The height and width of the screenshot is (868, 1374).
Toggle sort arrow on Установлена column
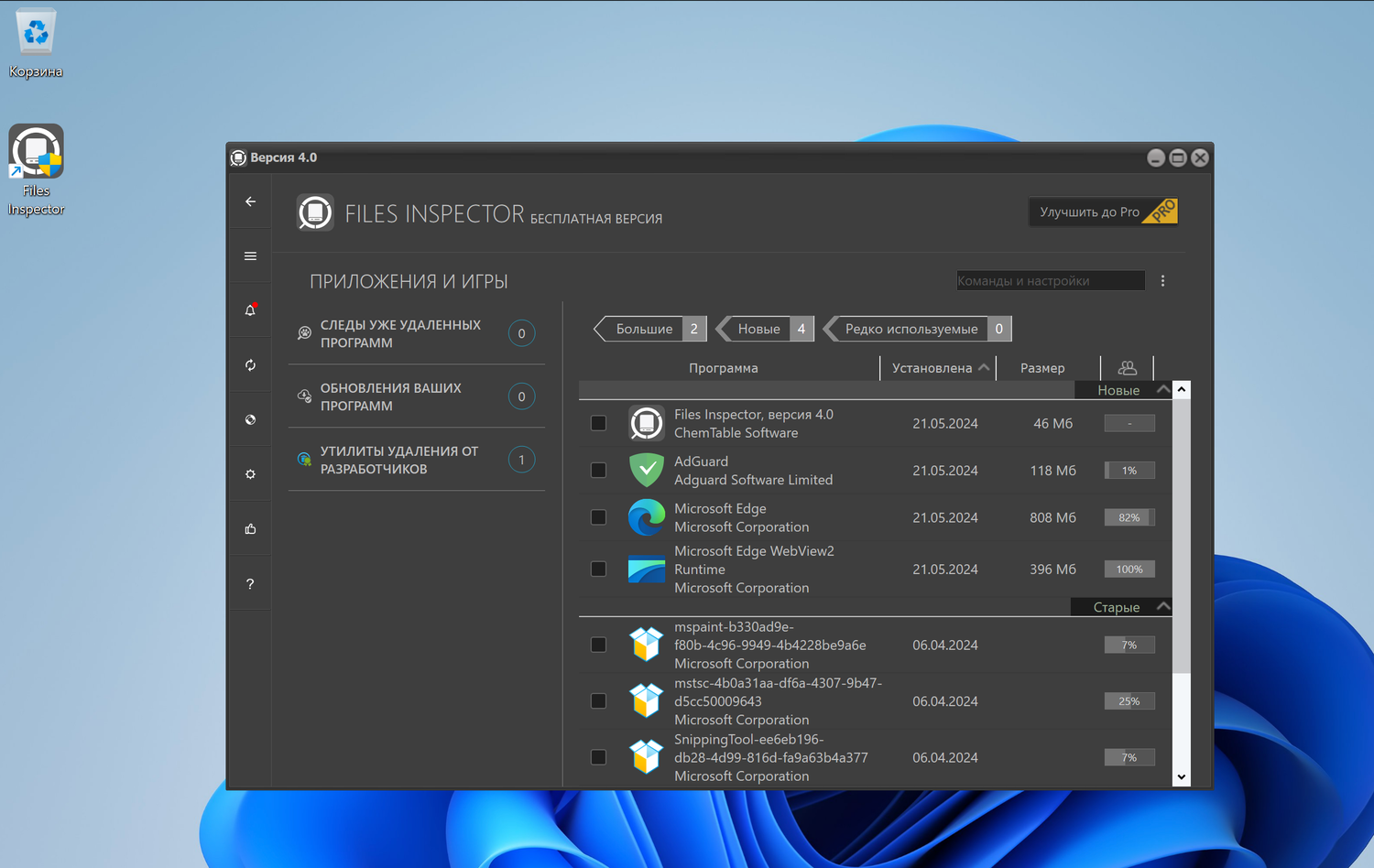click(984, 368)
